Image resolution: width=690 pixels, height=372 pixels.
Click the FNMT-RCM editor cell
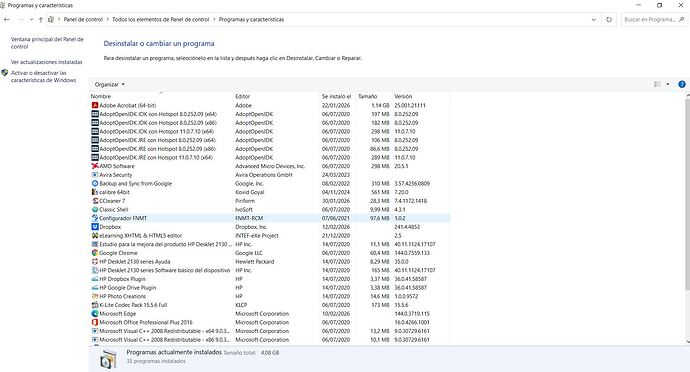click(x=249, y=218)
